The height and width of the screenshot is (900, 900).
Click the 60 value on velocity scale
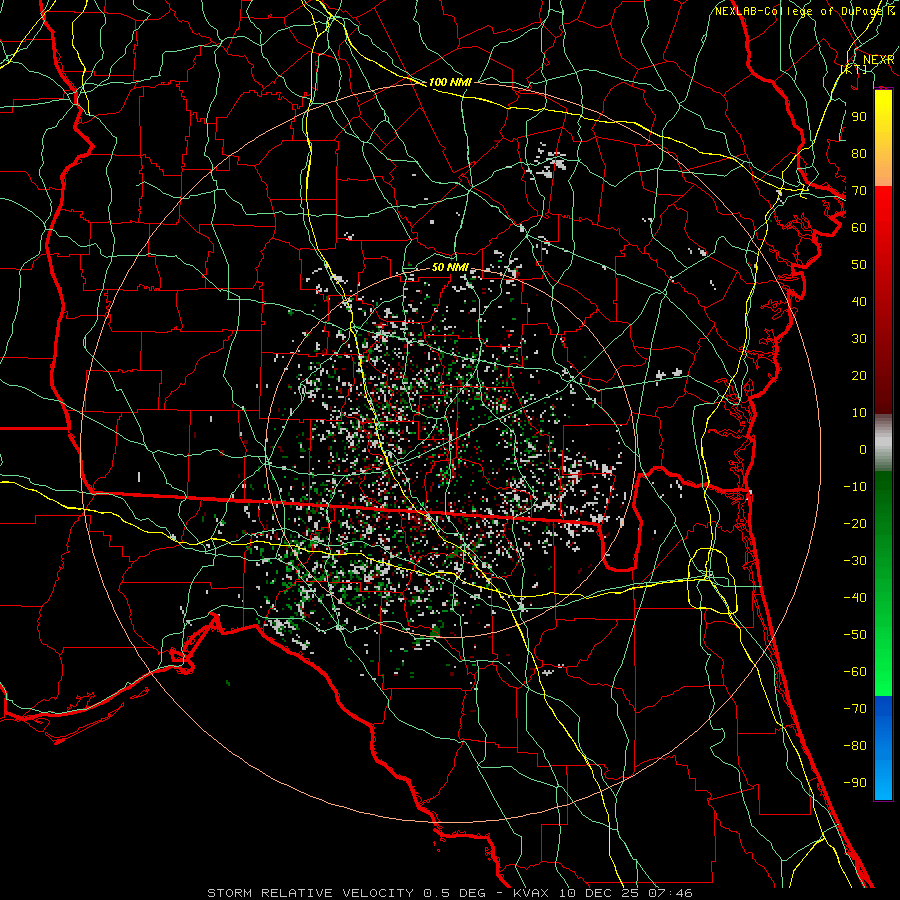[859, 227]
